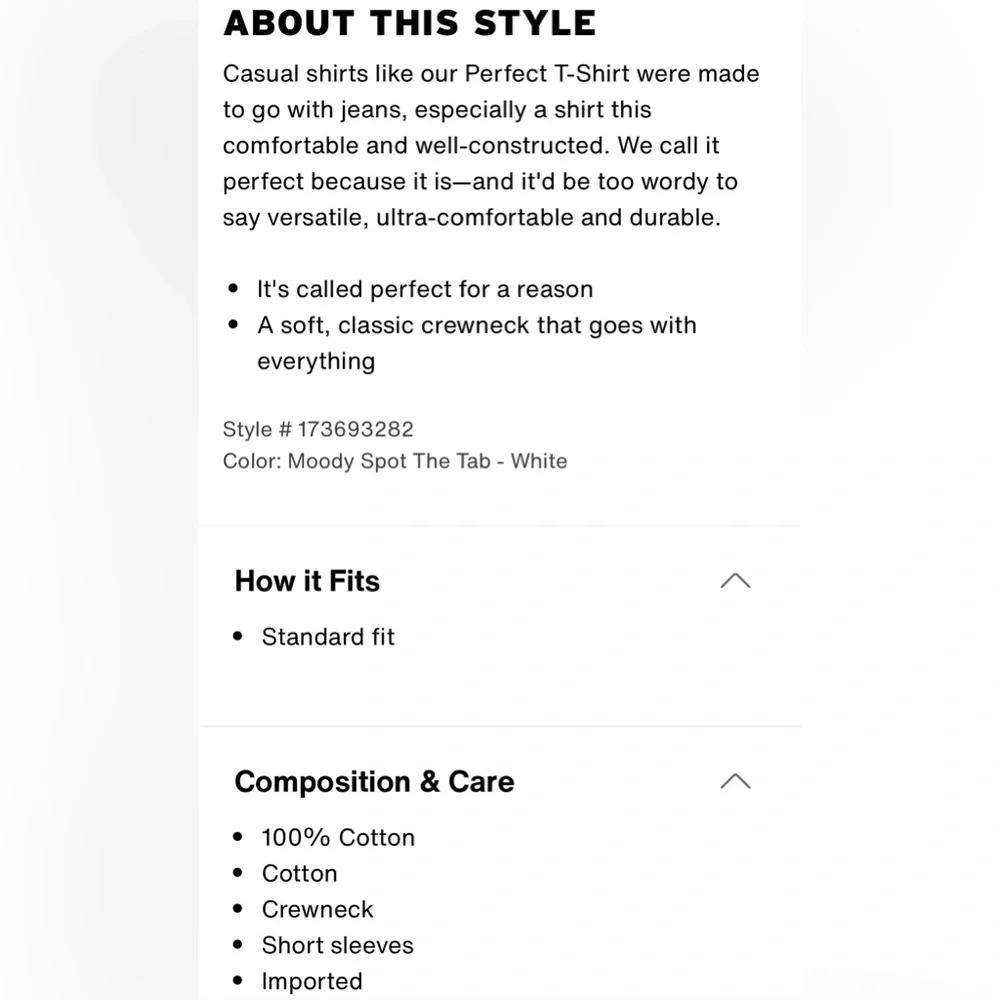
Task: Click the Color: Moody Spot The Tab line
Action: (x=395, y=461)
